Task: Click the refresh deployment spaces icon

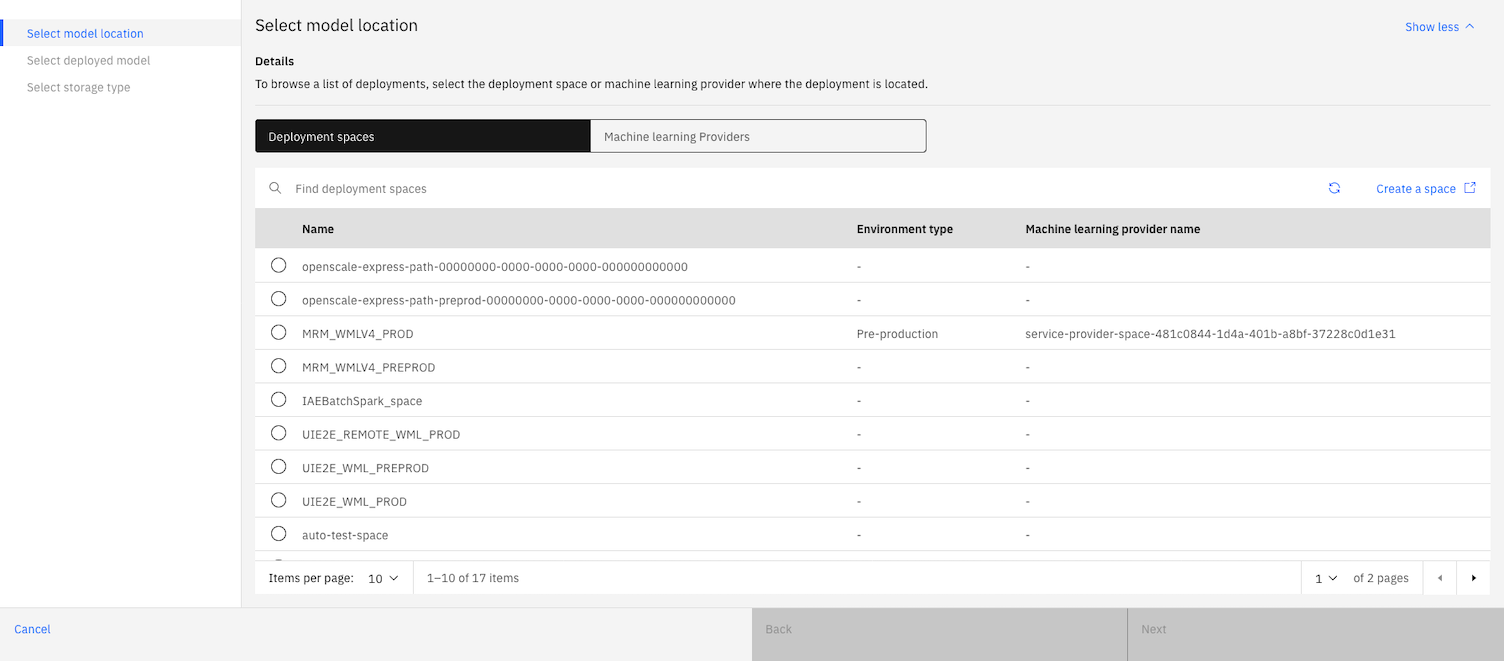Action: coord(1334,188)
